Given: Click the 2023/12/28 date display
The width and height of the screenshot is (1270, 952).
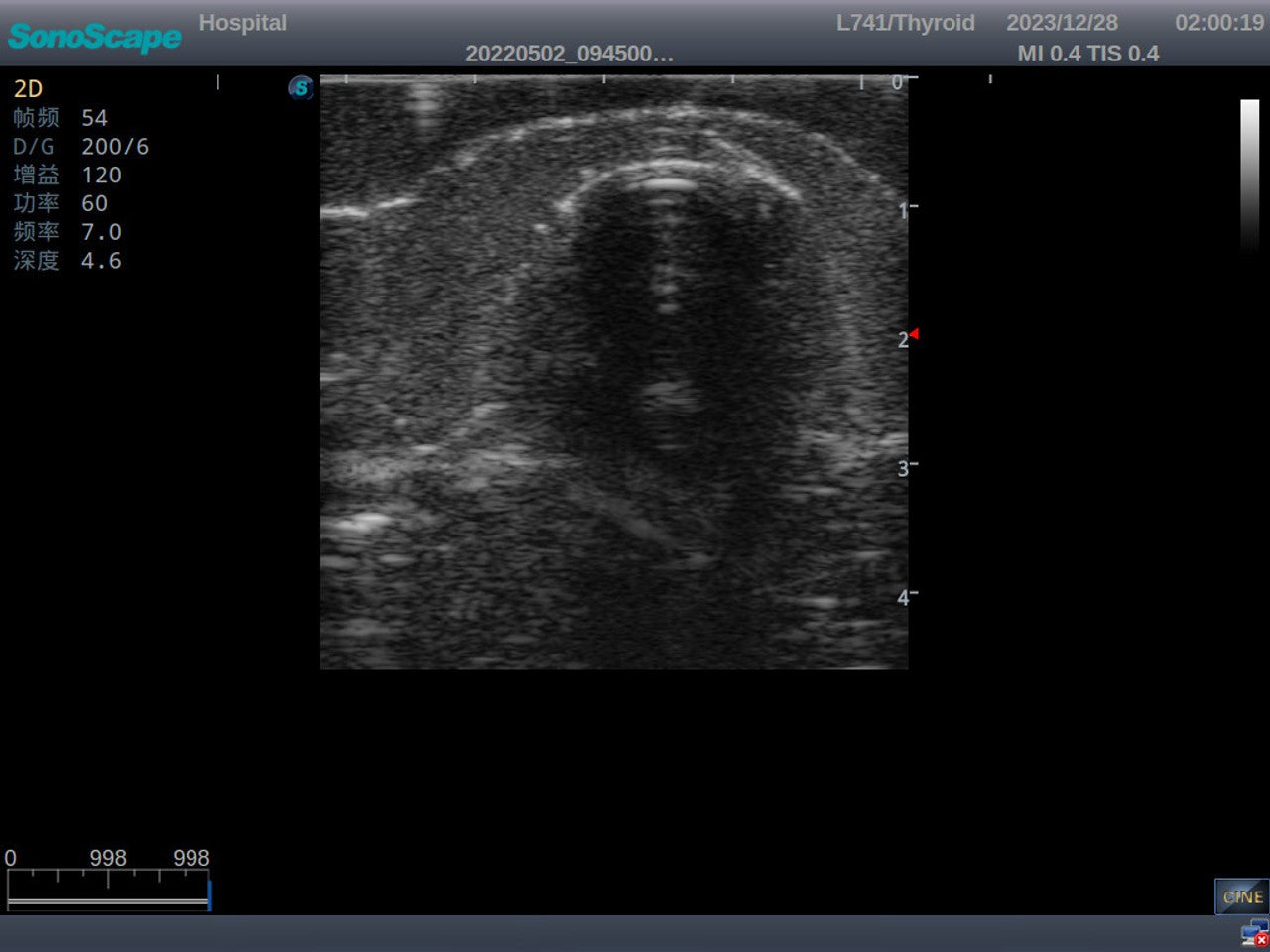Looking at the screenshot, I should [x=1063, y=22].
